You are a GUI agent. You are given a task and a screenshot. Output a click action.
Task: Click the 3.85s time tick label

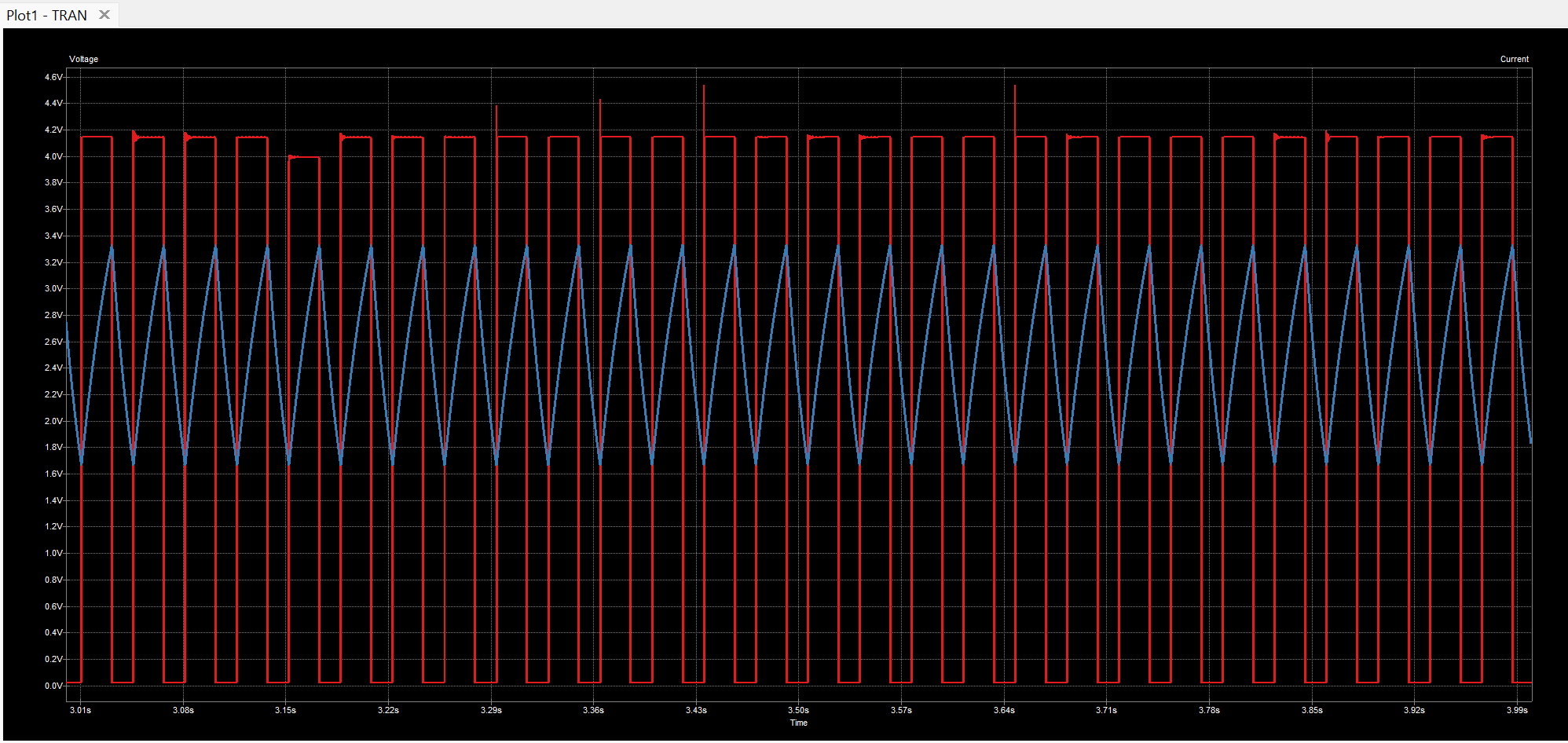1312,710
